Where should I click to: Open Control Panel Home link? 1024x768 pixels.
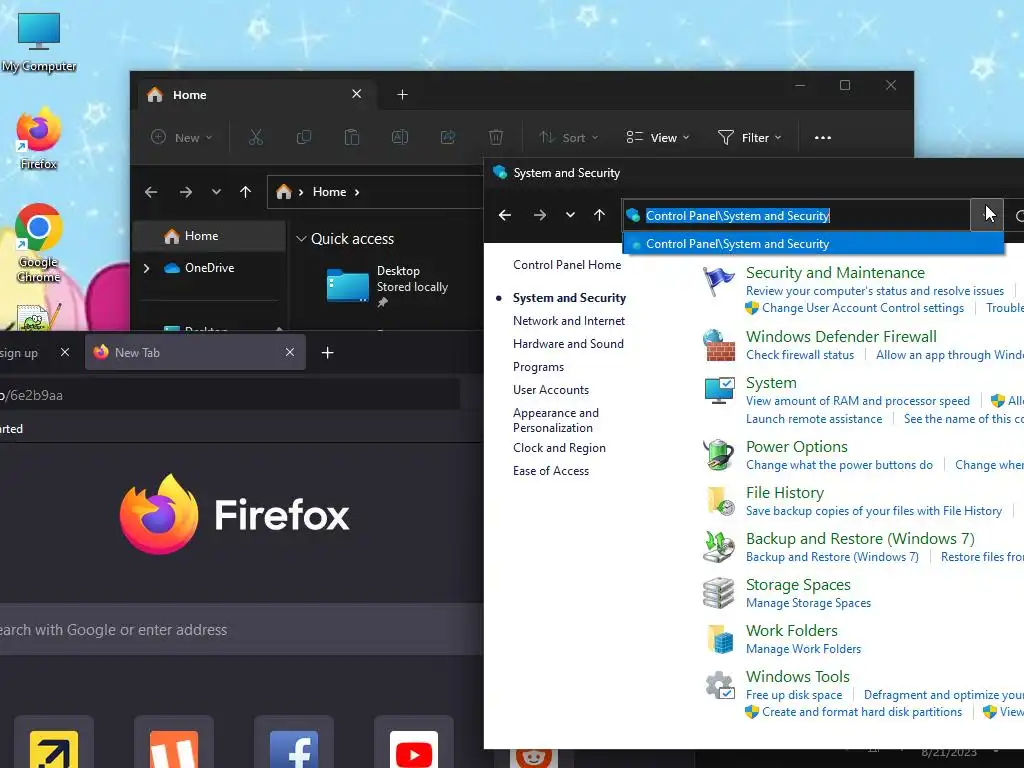click(567, 264)
